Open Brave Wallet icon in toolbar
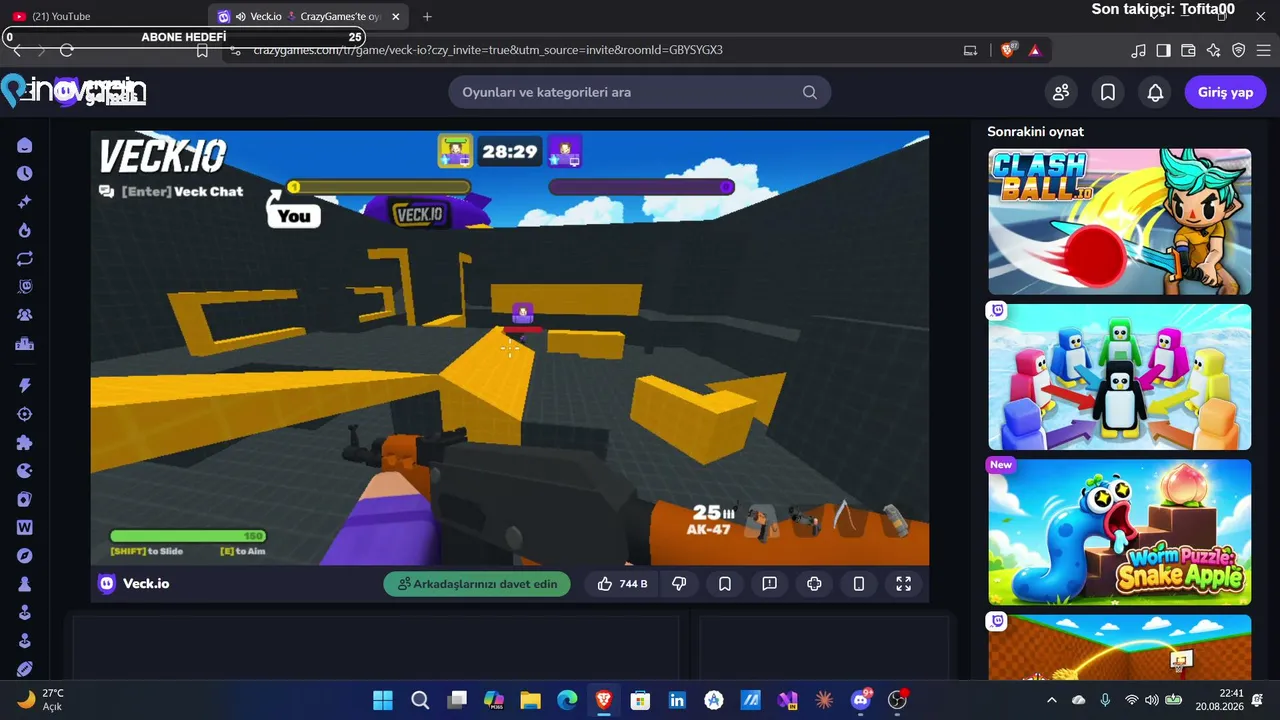 click(x=1188, y=50)
